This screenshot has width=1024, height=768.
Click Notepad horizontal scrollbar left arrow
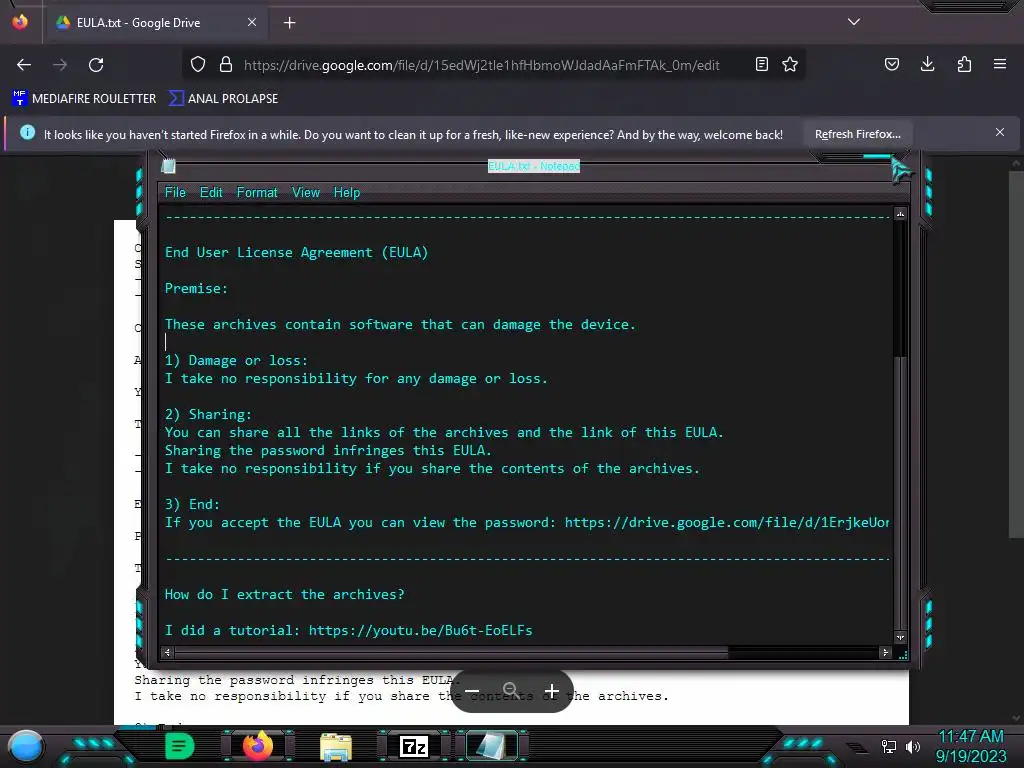click(167, 652)
